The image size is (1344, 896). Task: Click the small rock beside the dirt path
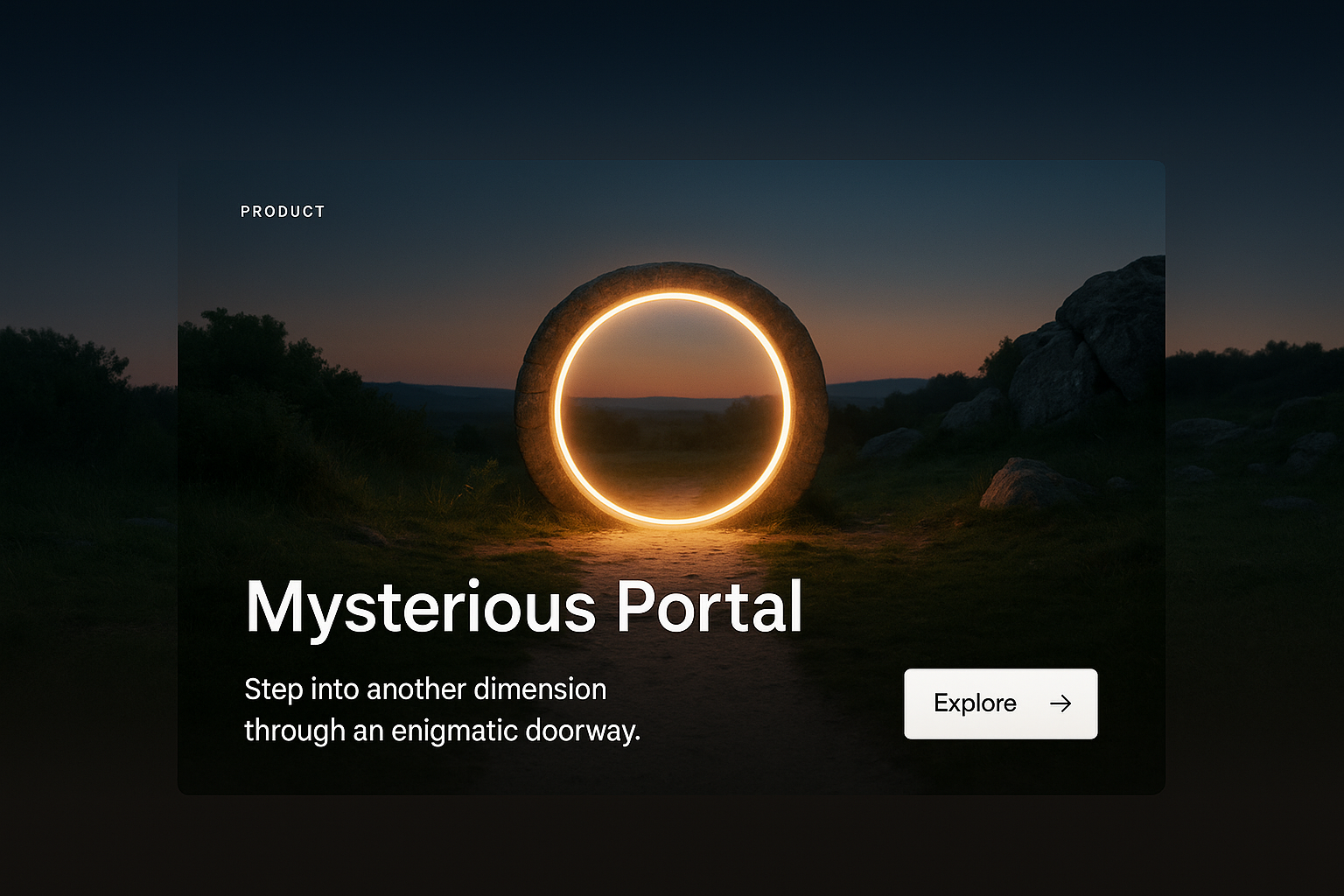[1024, 486]
